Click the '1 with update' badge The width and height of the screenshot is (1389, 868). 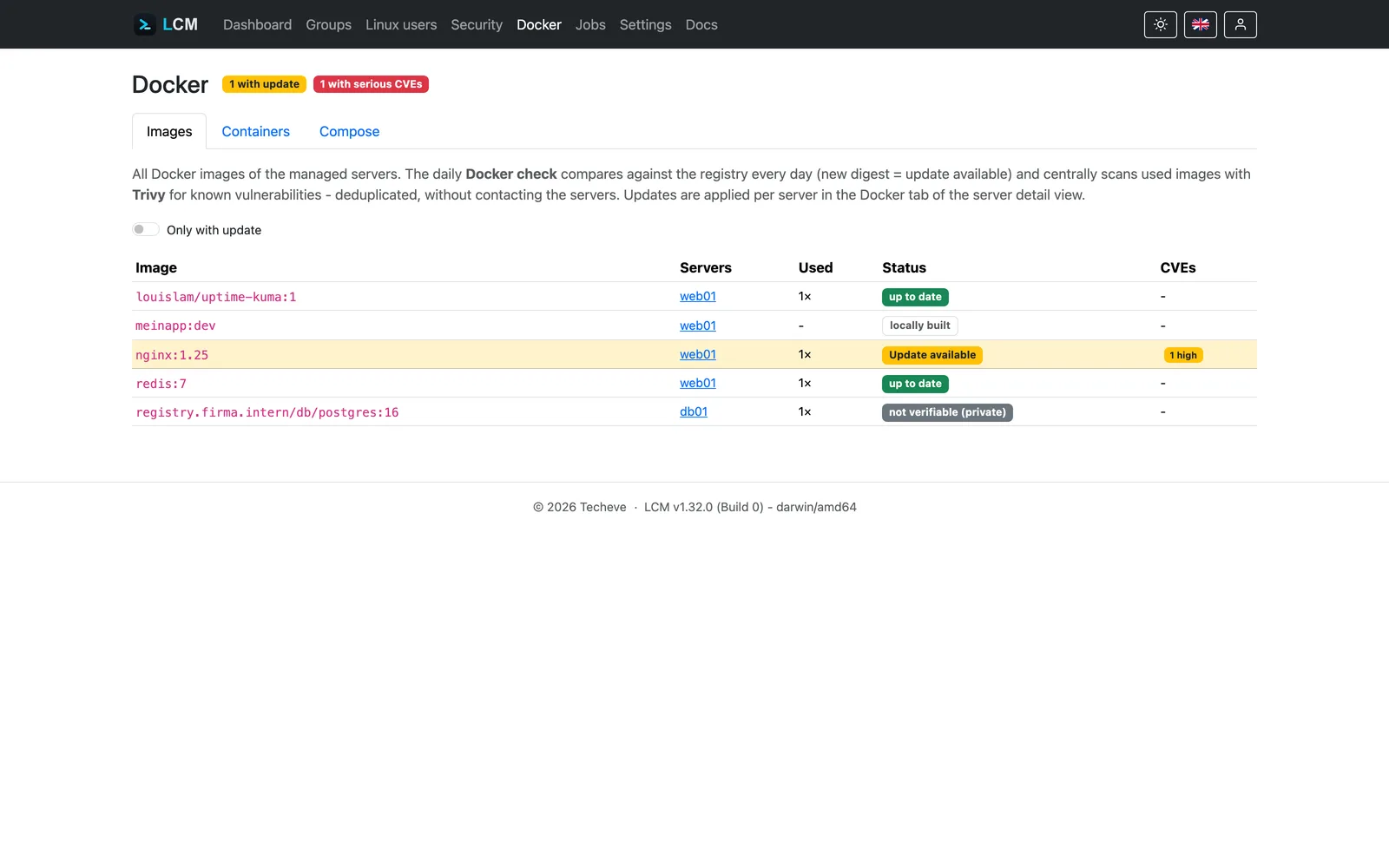point(264,84)
